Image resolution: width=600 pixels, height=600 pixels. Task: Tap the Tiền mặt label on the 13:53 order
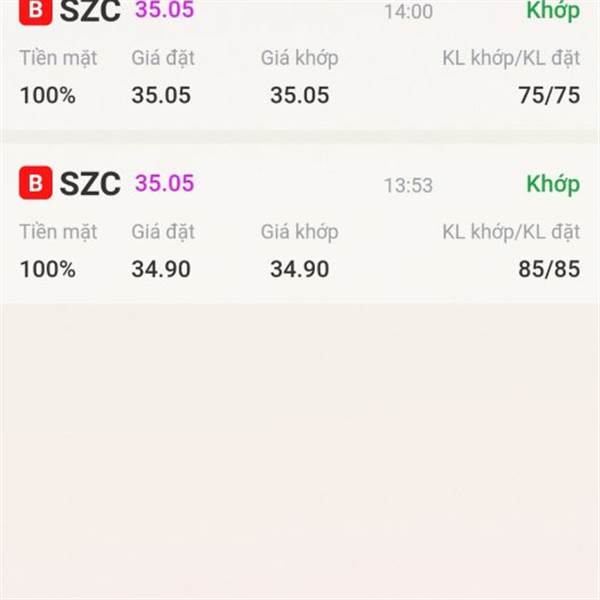coord(58,232)
